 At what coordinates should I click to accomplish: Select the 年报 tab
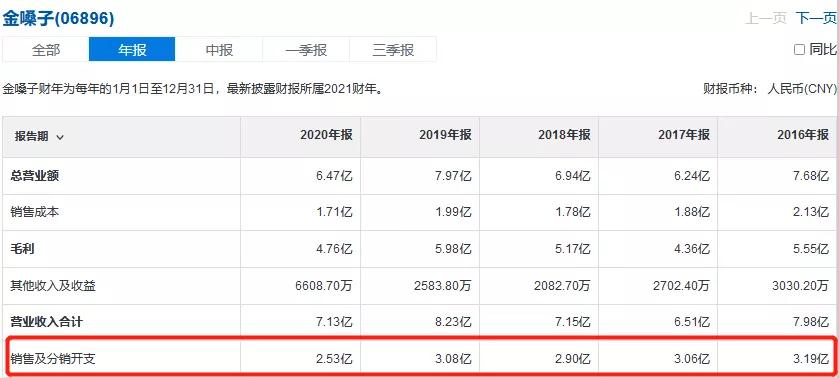click(x=132, y=50)
